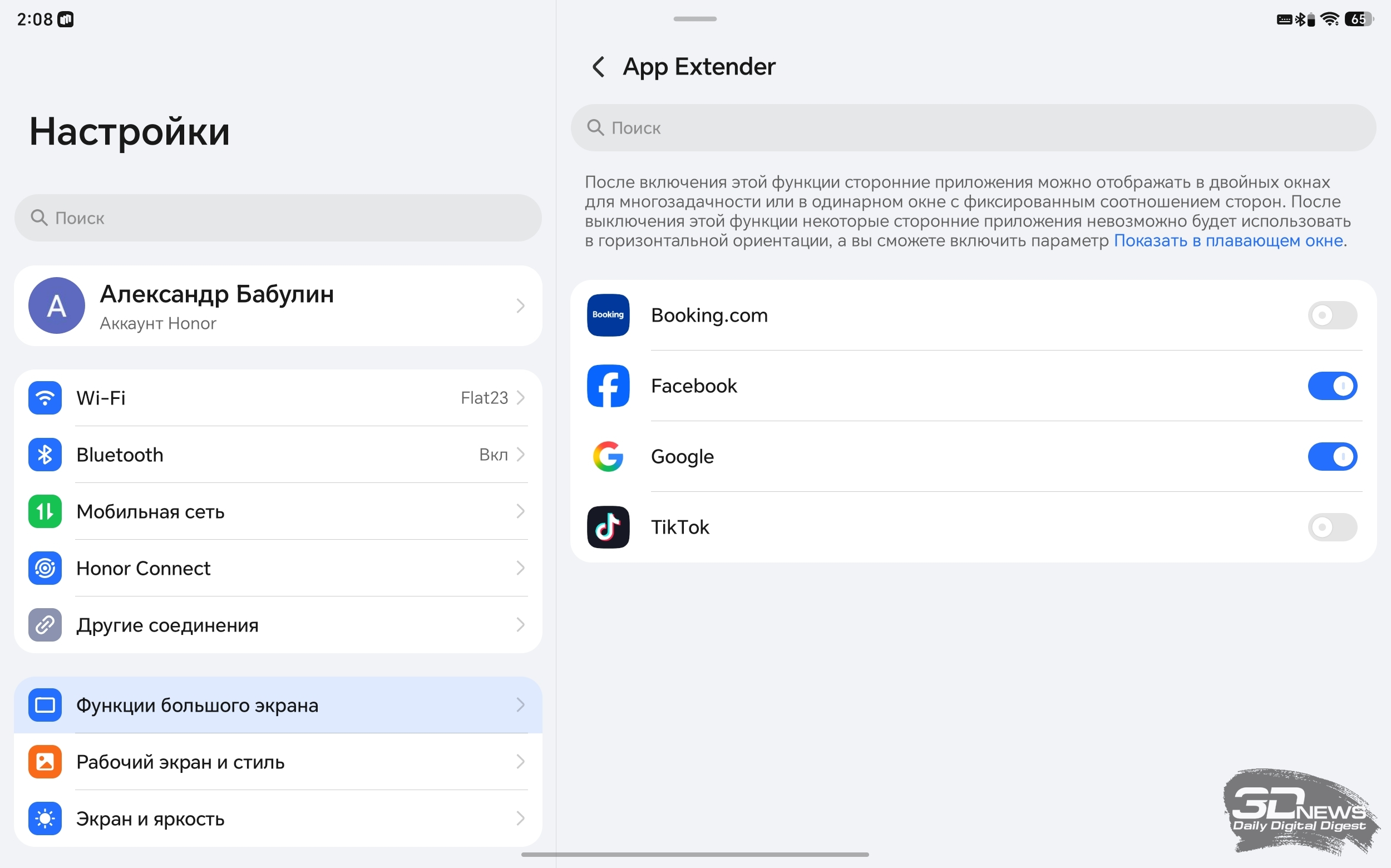Tap the chevron on Мобильная сеть row
Screen dimensions: 1391x868
520,511
